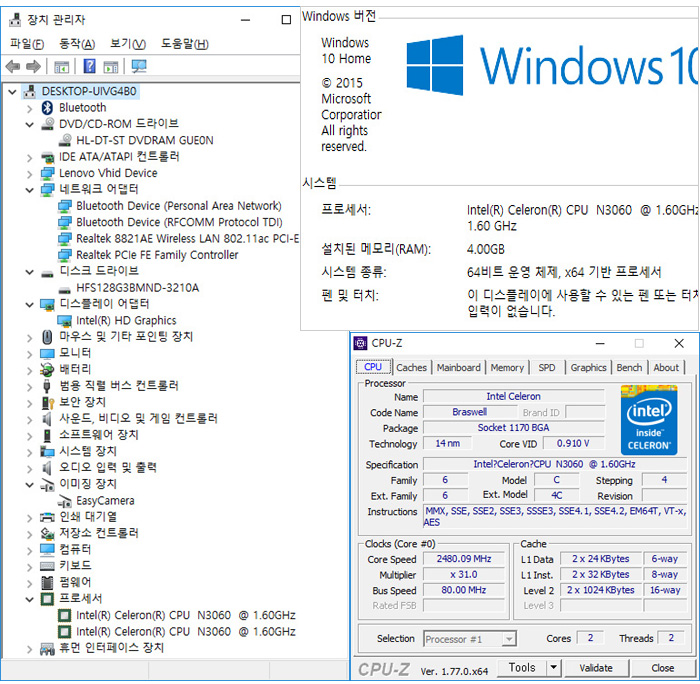Click the Specification field in CPU-Z
Image resolution: width=700 pixels, height=684 pixels.
(x=554, y=464)
